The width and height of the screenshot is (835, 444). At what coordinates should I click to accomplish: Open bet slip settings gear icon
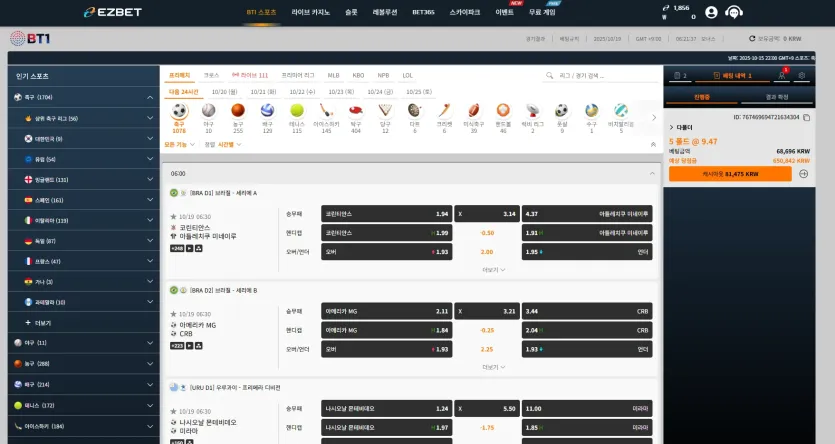pyautogui.click(x=801, y=76)
